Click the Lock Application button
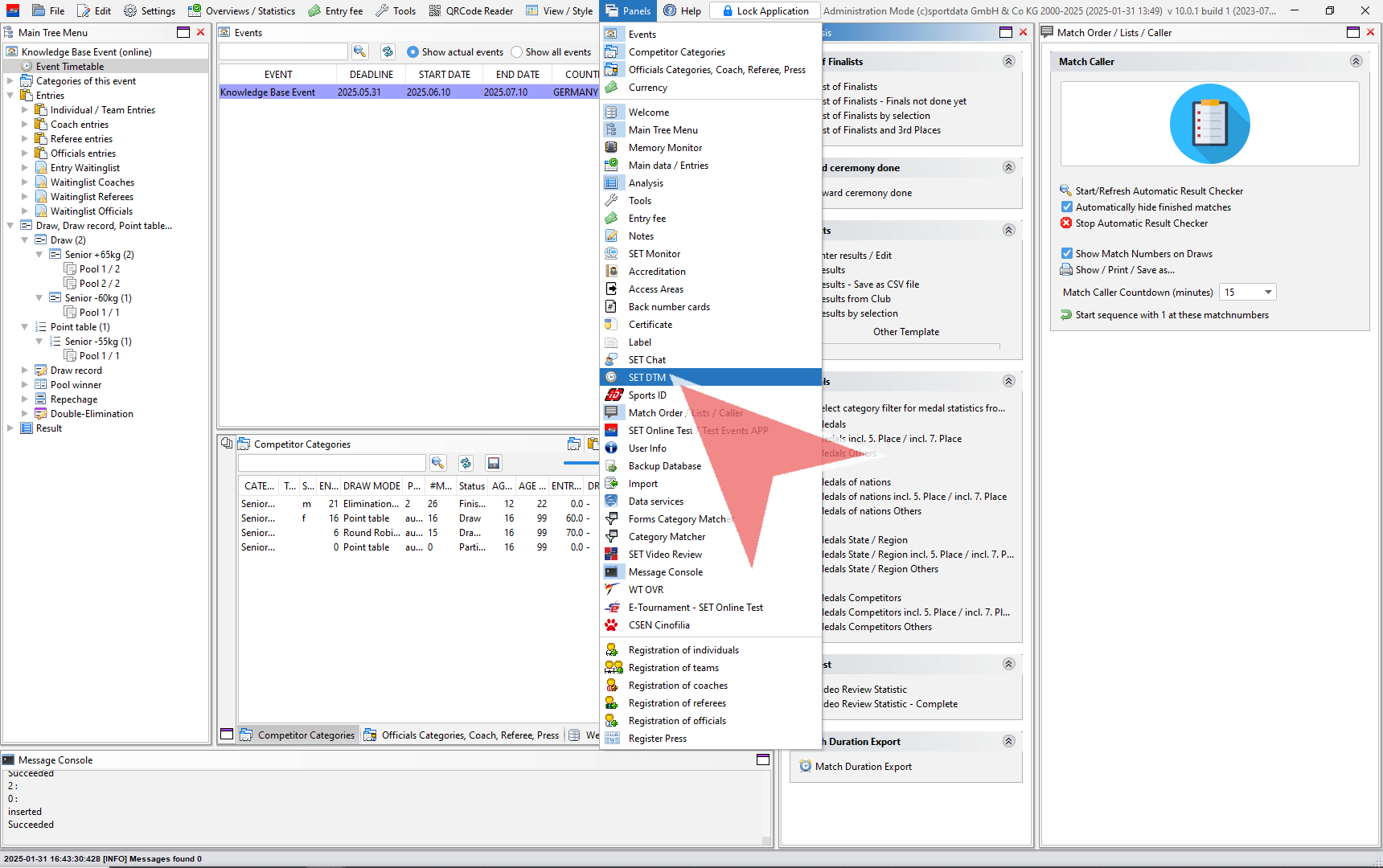Screen dimensions: 1383x868 pos(765,10)
